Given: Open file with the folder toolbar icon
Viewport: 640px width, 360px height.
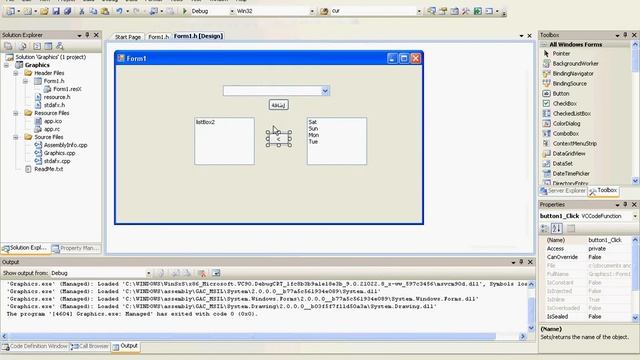Looking at the screenshot, I should 44,11.
